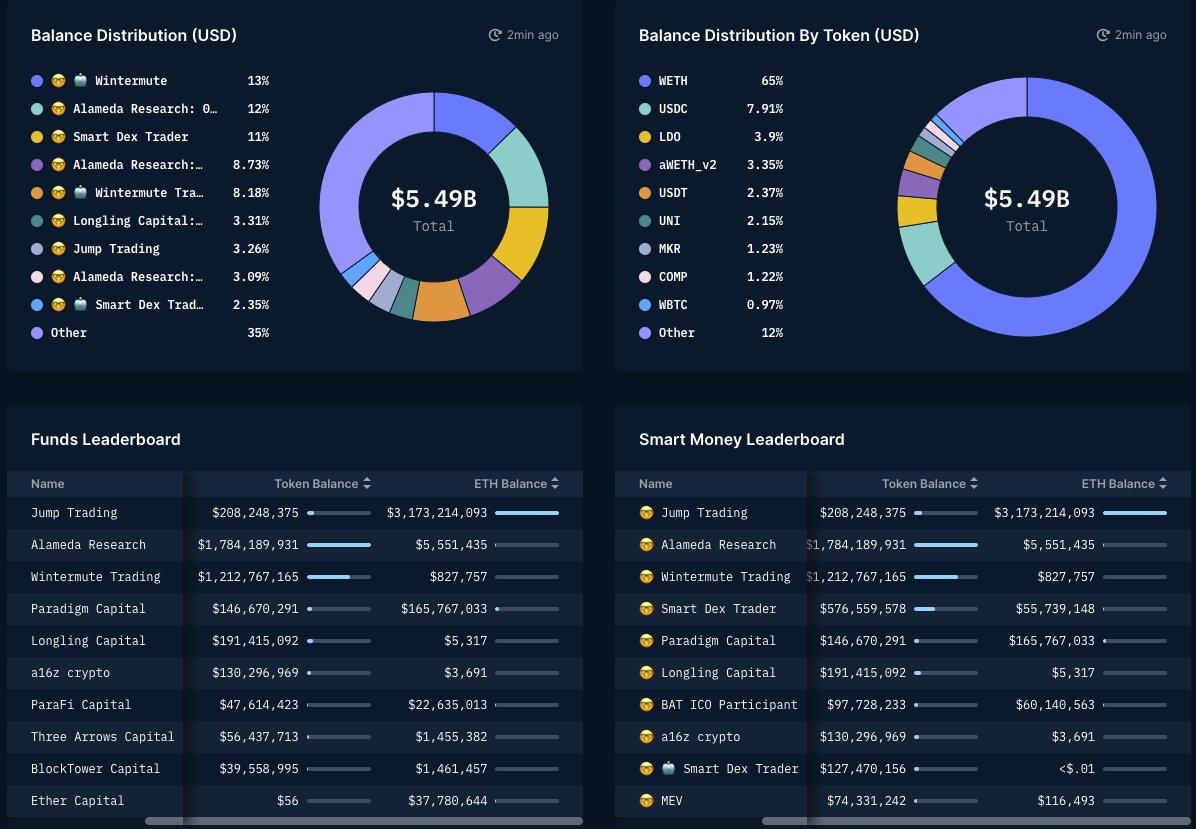Screen dimensions: 1196x829
Task: Sort Smart Money Leaderboard by ETH Balance
Action: [x=1124, y=484]
